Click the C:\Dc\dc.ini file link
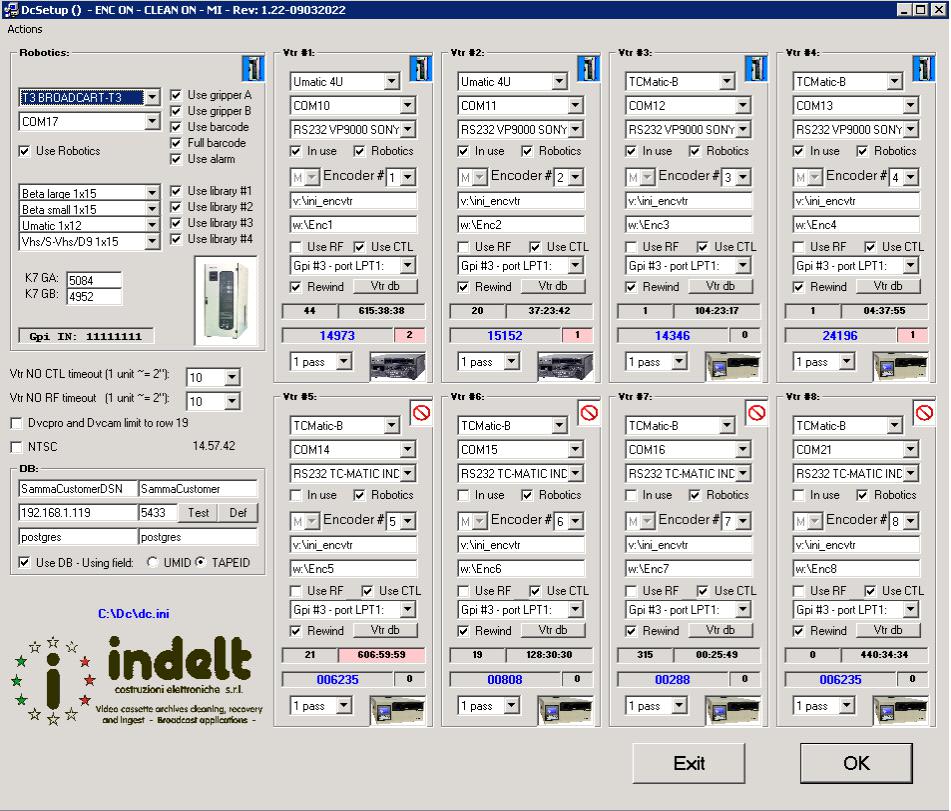Screen dimensions: 951x811 pyautogui.click(x=133, y=614)
